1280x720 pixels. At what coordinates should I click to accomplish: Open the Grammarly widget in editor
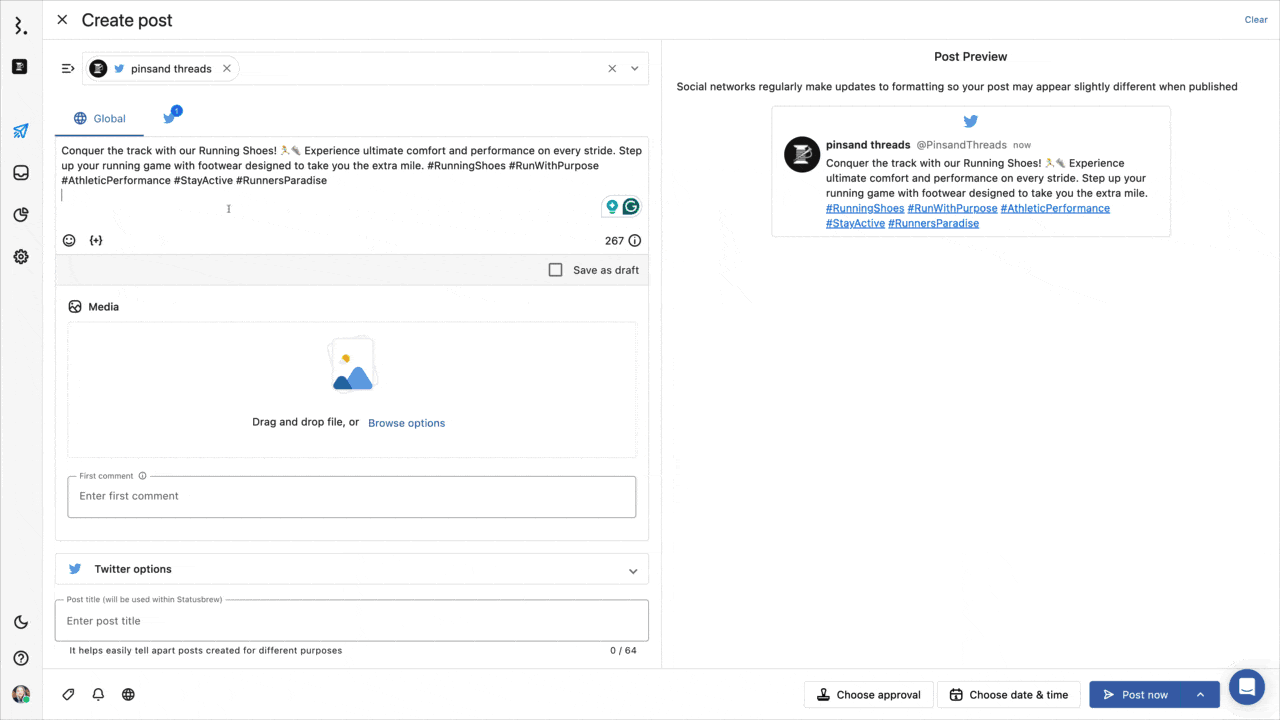[631, 207]
